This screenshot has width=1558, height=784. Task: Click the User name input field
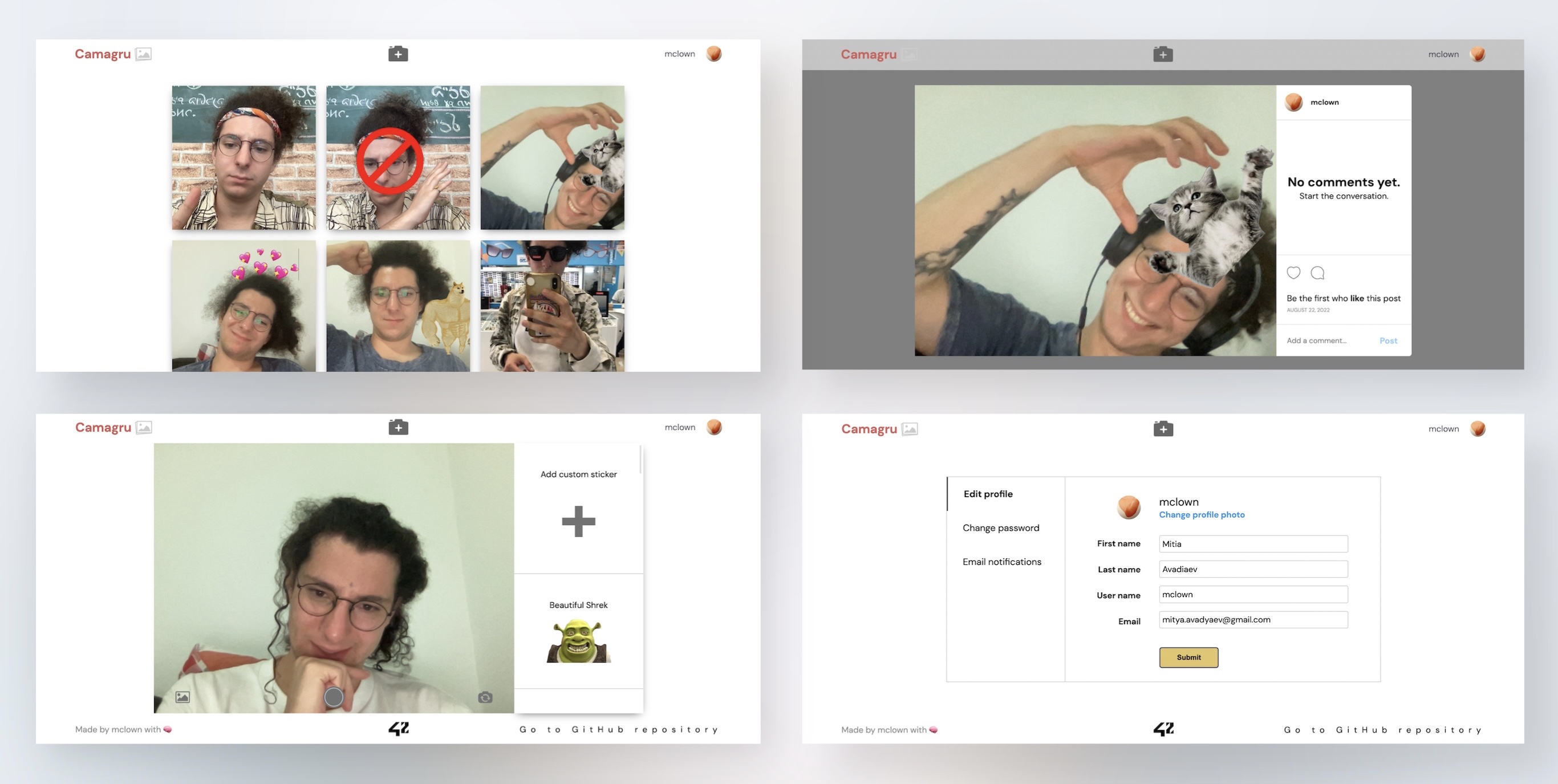(x=1252, y=594)
